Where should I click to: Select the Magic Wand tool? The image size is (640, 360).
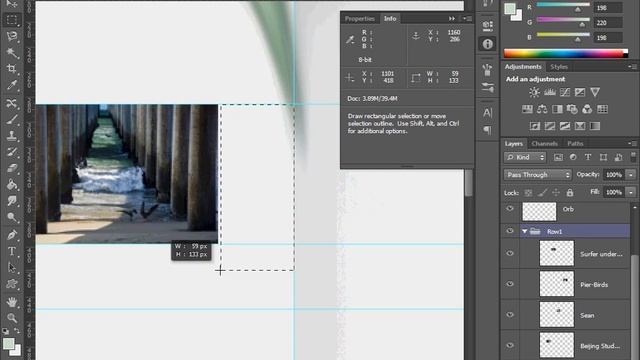coord(12,52)
